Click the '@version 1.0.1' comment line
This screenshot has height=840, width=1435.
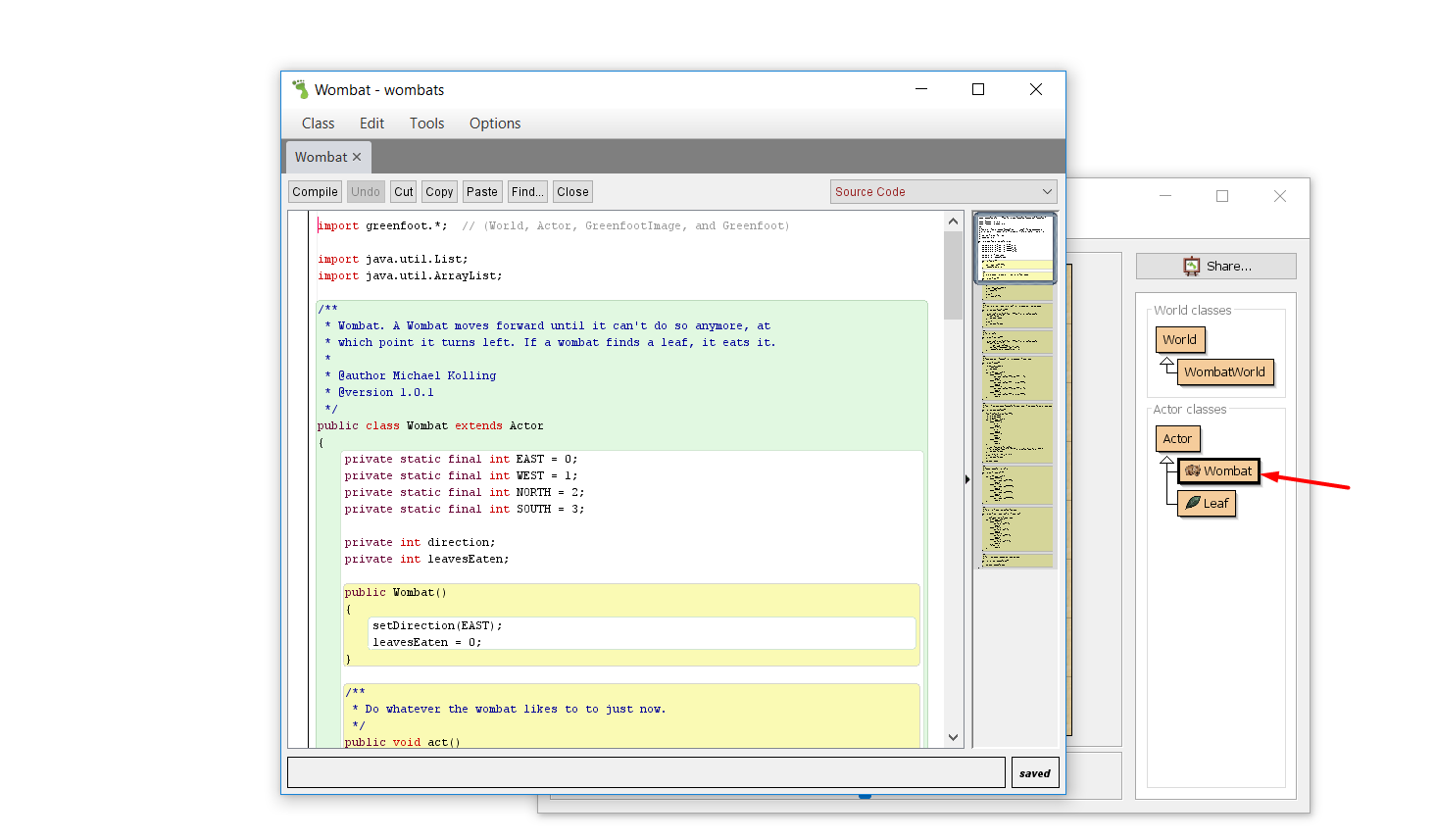tap(379, 393)
